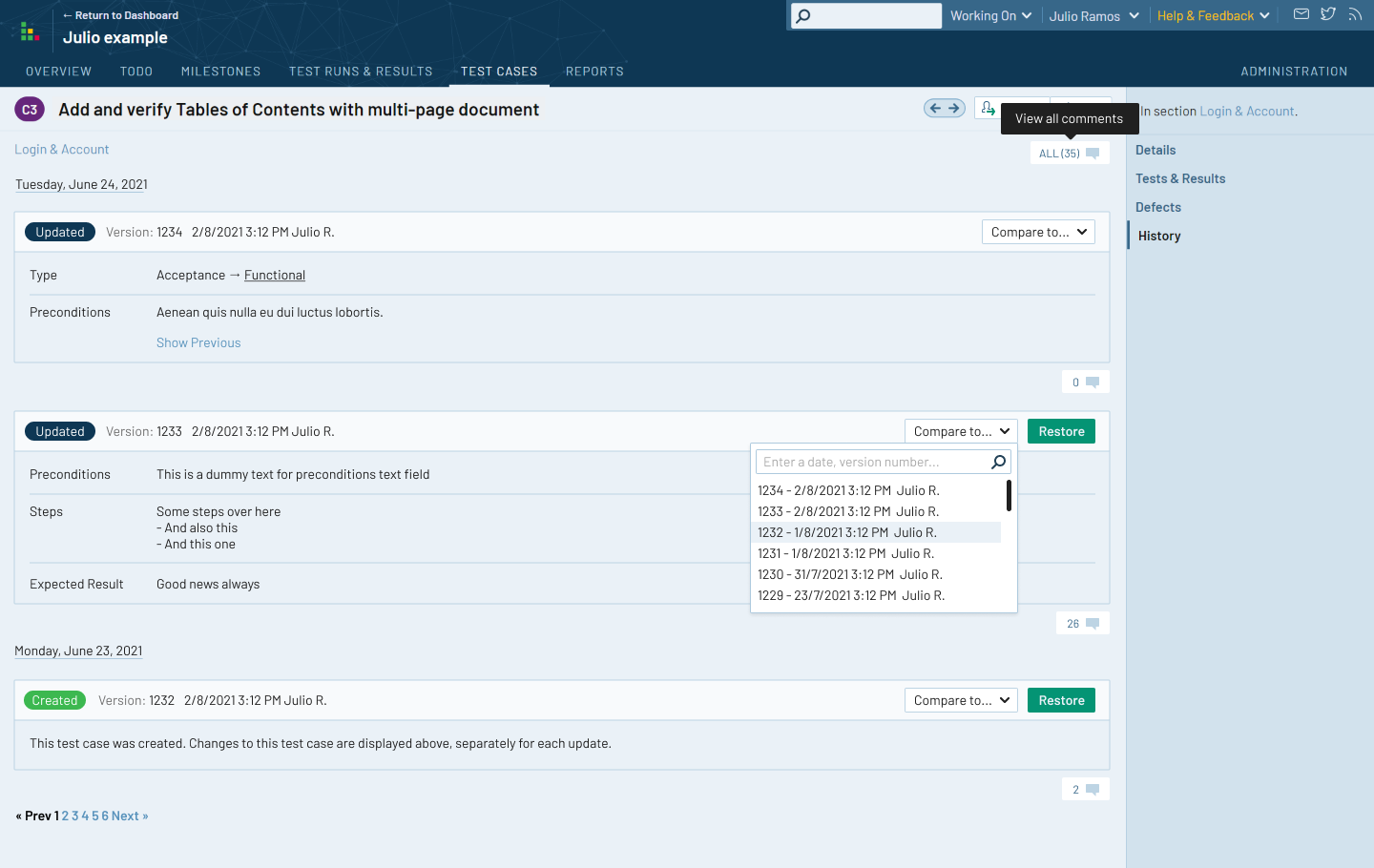This screenshot has width=1374, height=868.
Task: Go to page 2
Action: pos(65,816)
